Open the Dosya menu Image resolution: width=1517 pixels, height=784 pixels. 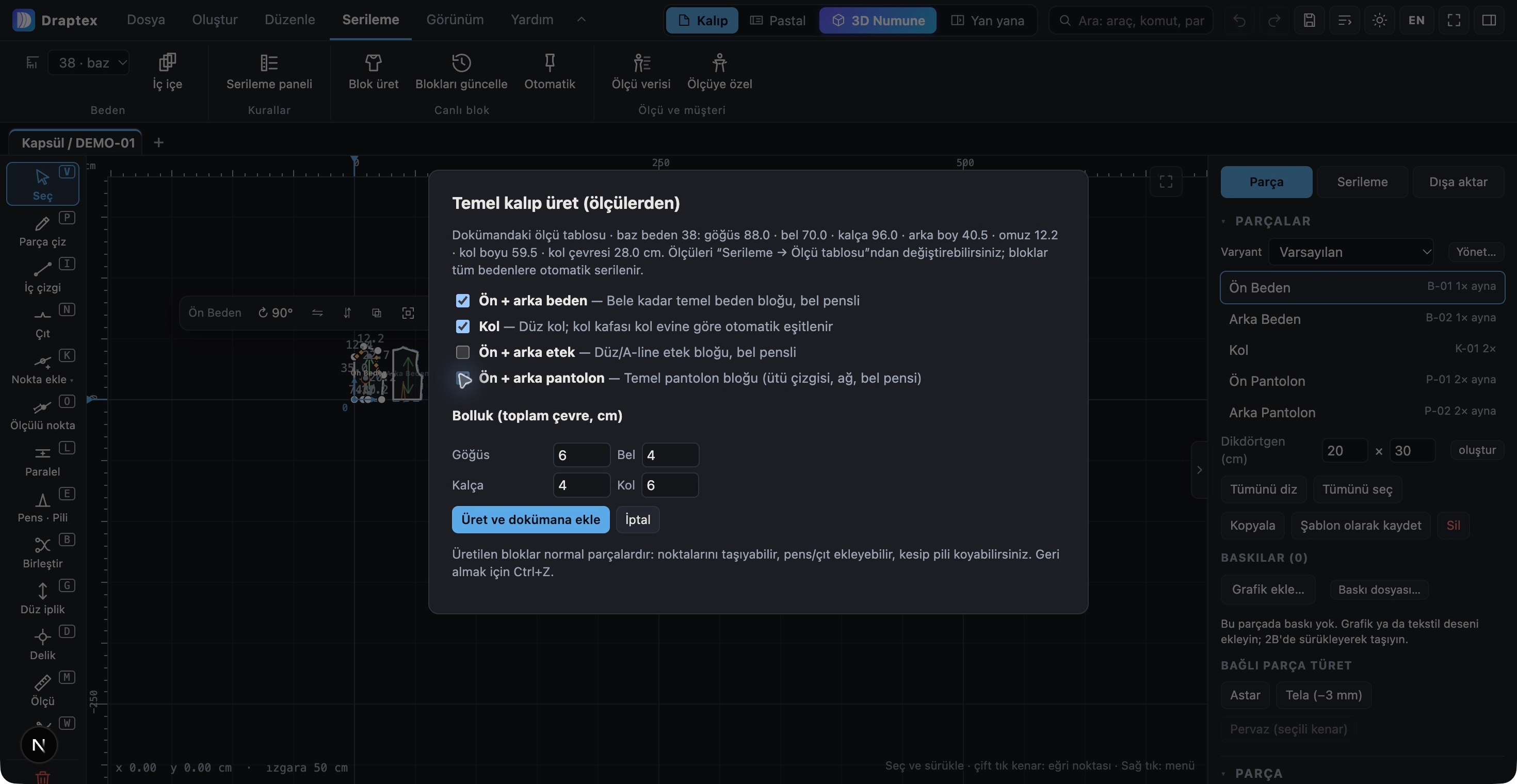tap(146, 20)
